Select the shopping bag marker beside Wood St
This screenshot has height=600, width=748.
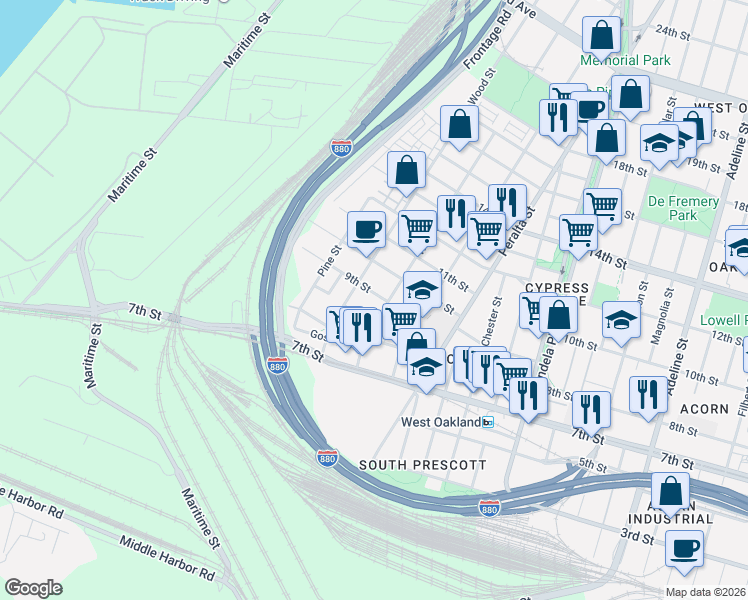coord(459,127)
